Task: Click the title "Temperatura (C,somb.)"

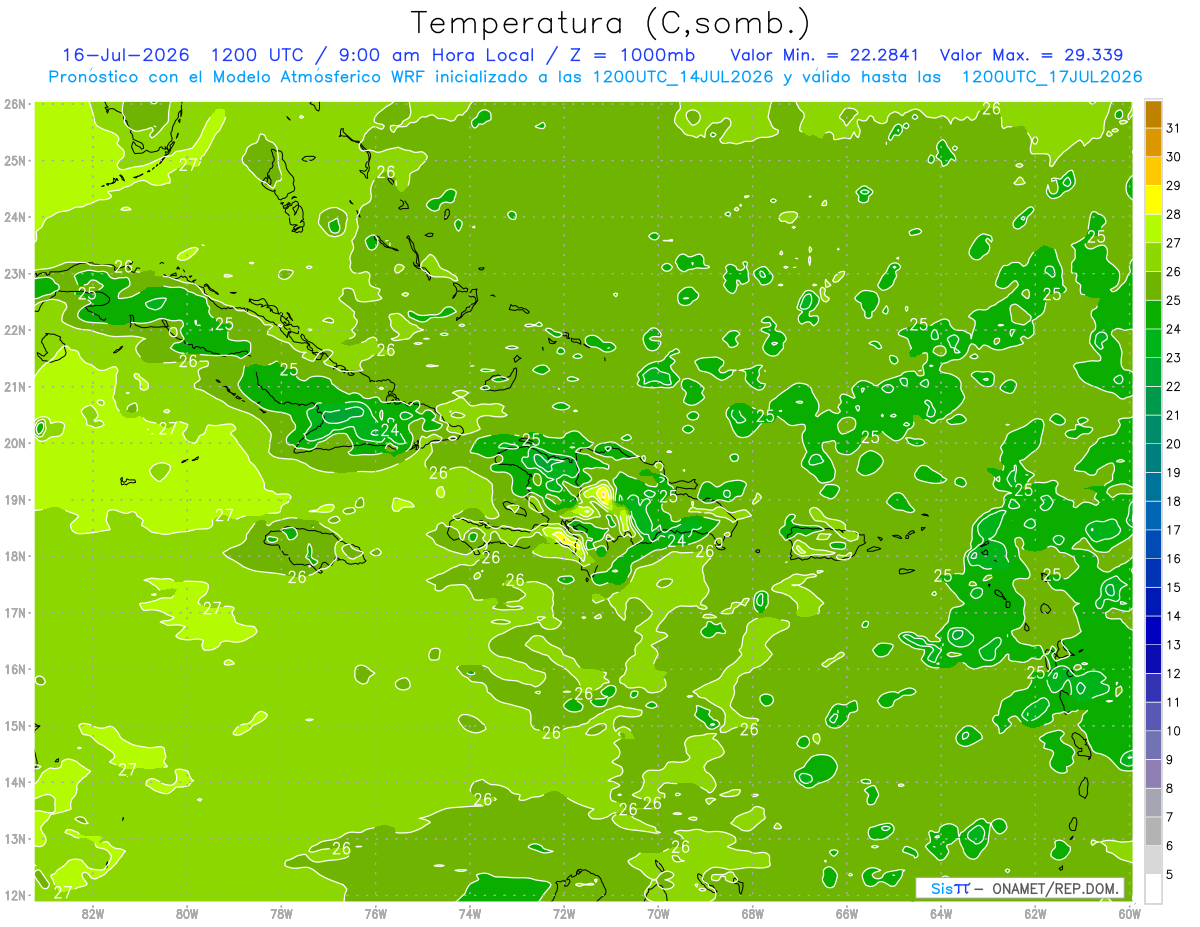Action: pos(610,23)
